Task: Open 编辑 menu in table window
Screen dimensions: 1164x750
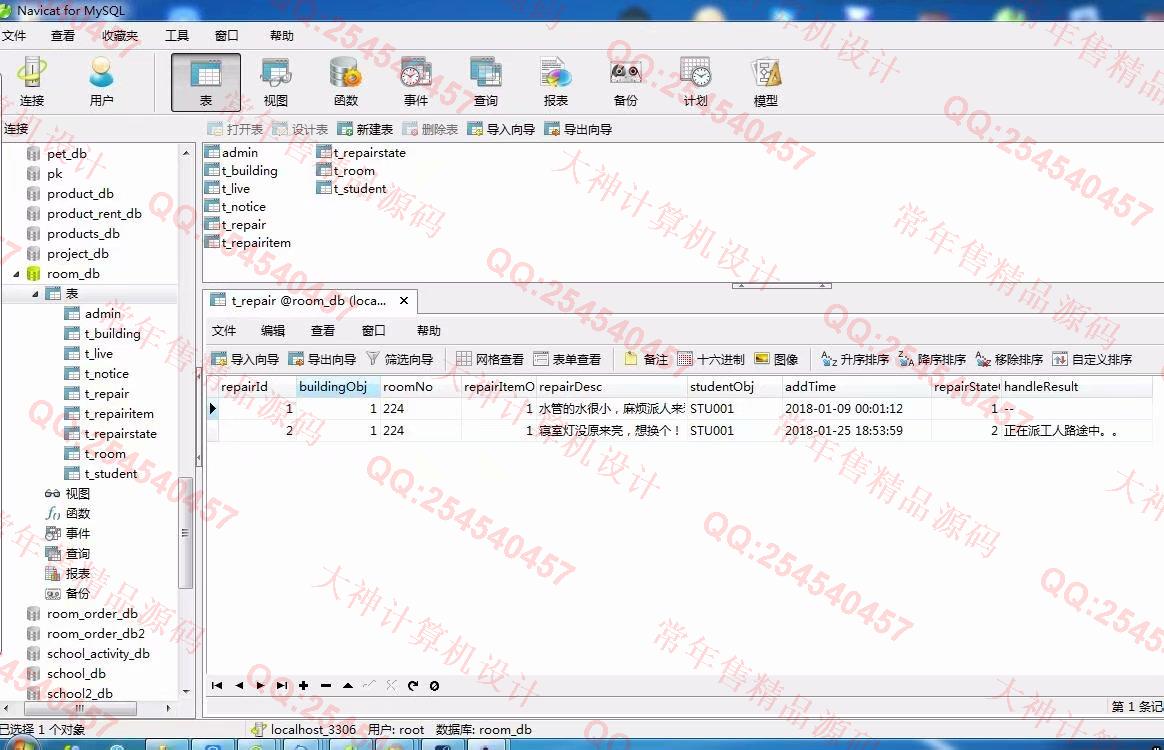Action: click(273, 330)
